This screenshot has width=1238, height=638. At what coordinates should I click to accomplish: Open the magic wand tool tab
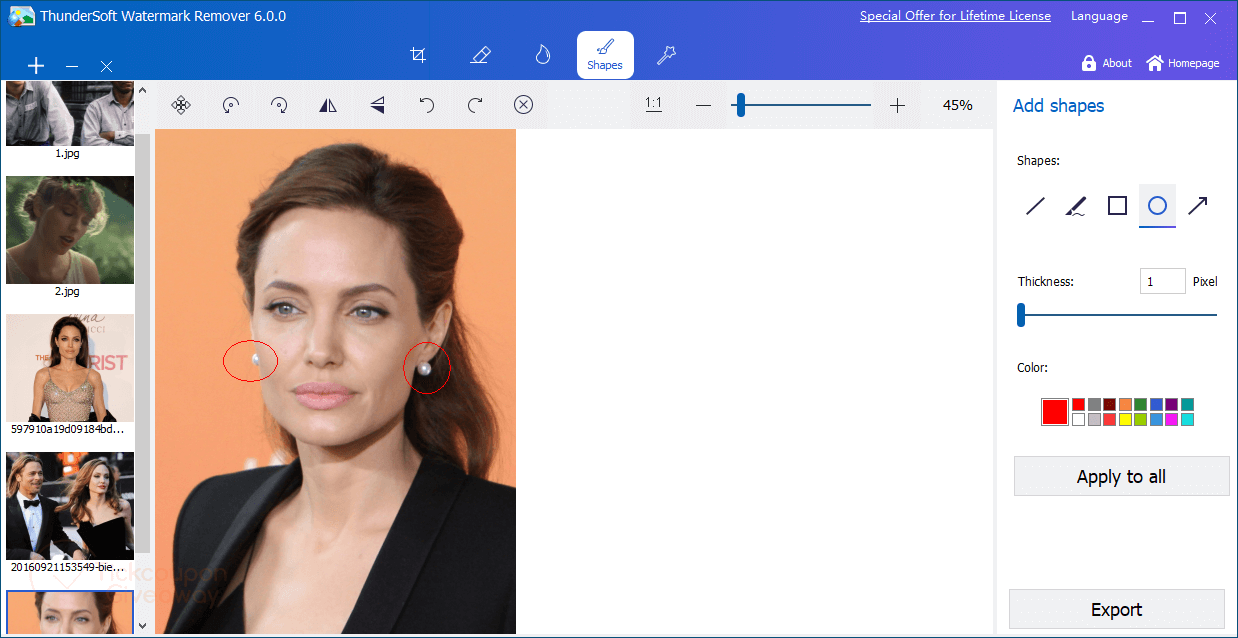point(666,55)
